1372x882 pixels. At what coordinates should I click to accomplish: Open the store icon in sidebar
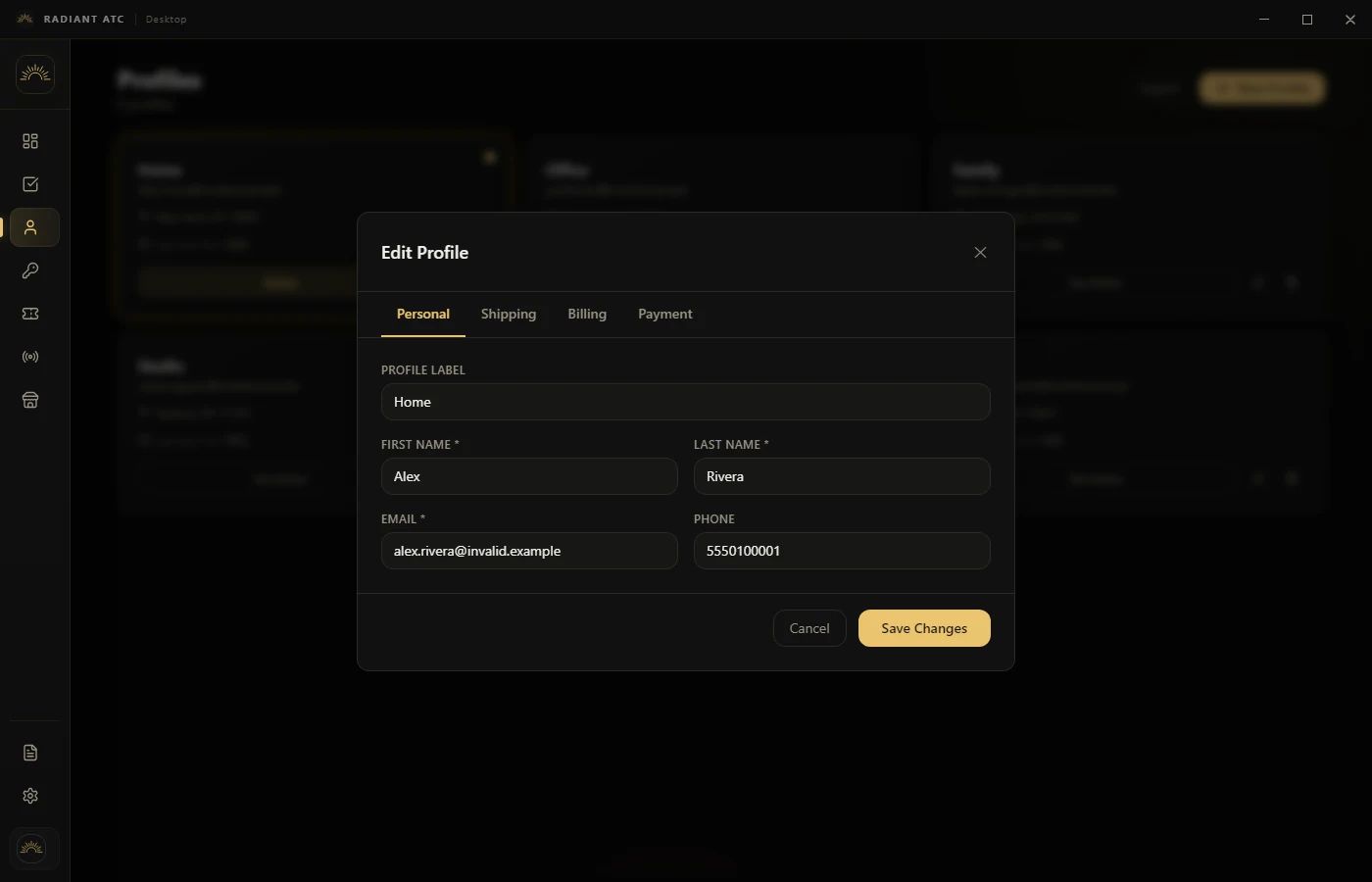(x=30, y=400)
